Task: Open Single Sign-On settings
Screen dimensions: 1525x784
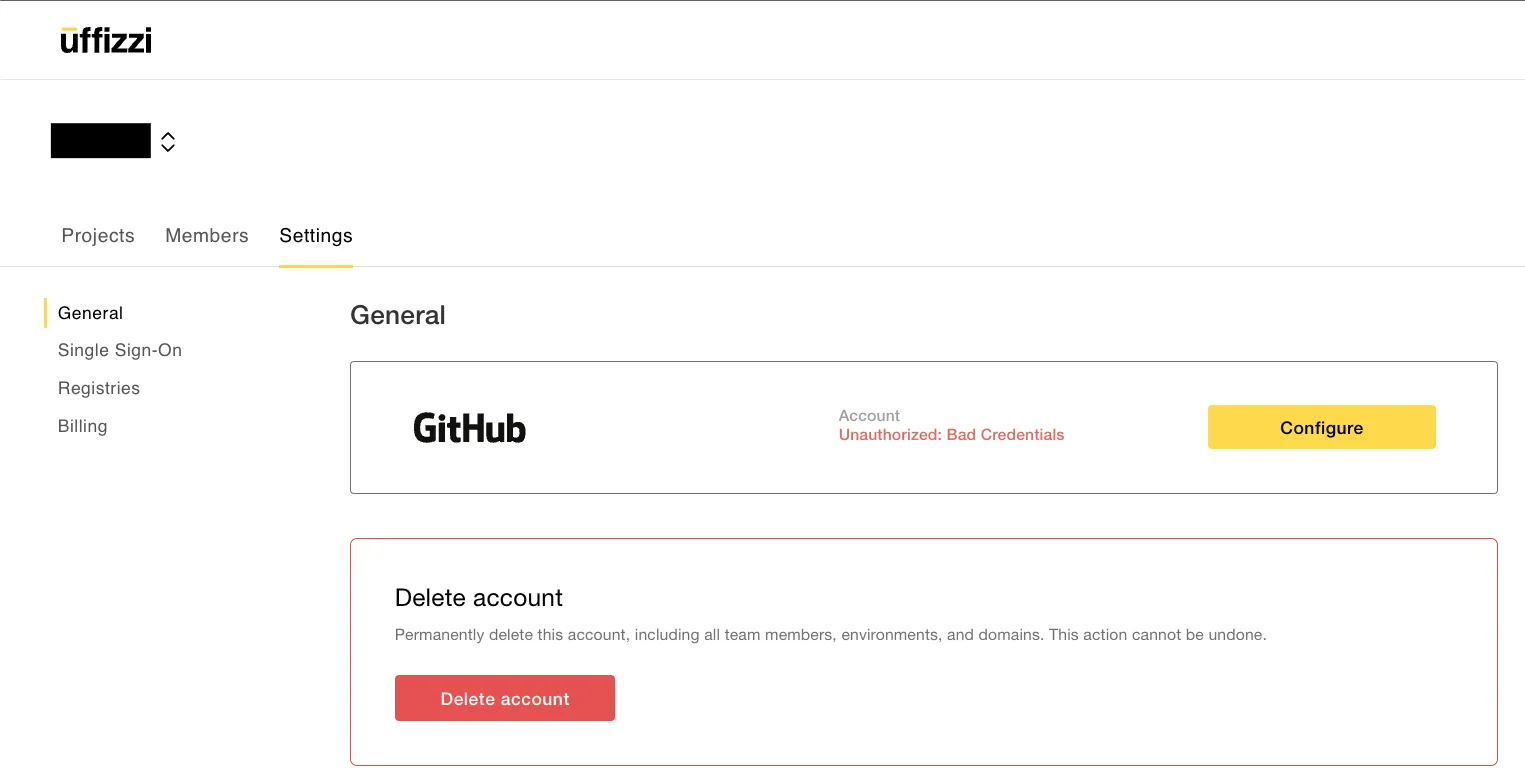Action: click(119, 350)
